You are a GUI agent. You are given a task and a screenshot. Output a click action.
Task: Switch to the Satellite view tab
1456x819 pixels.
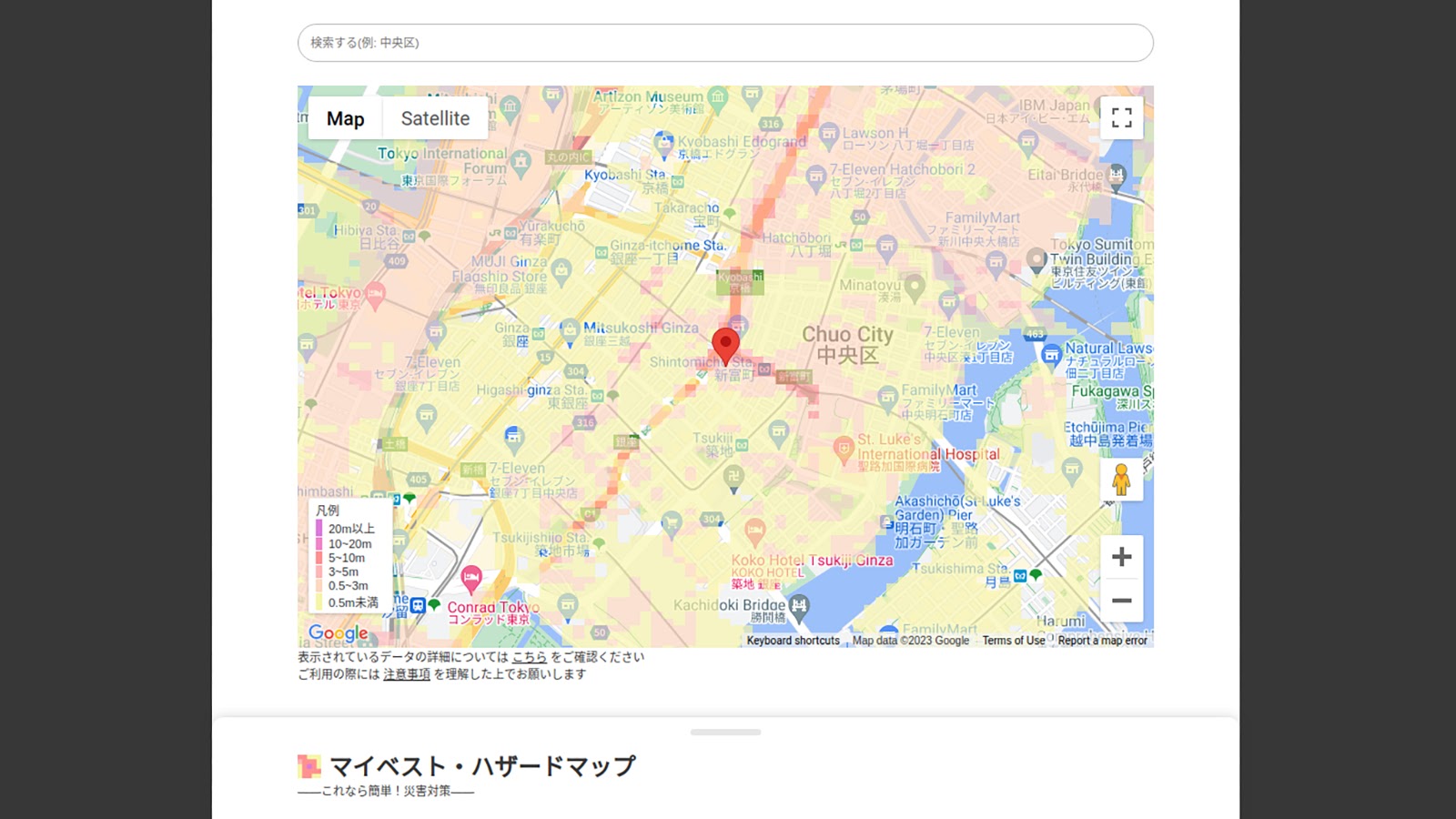pos(435,118)
